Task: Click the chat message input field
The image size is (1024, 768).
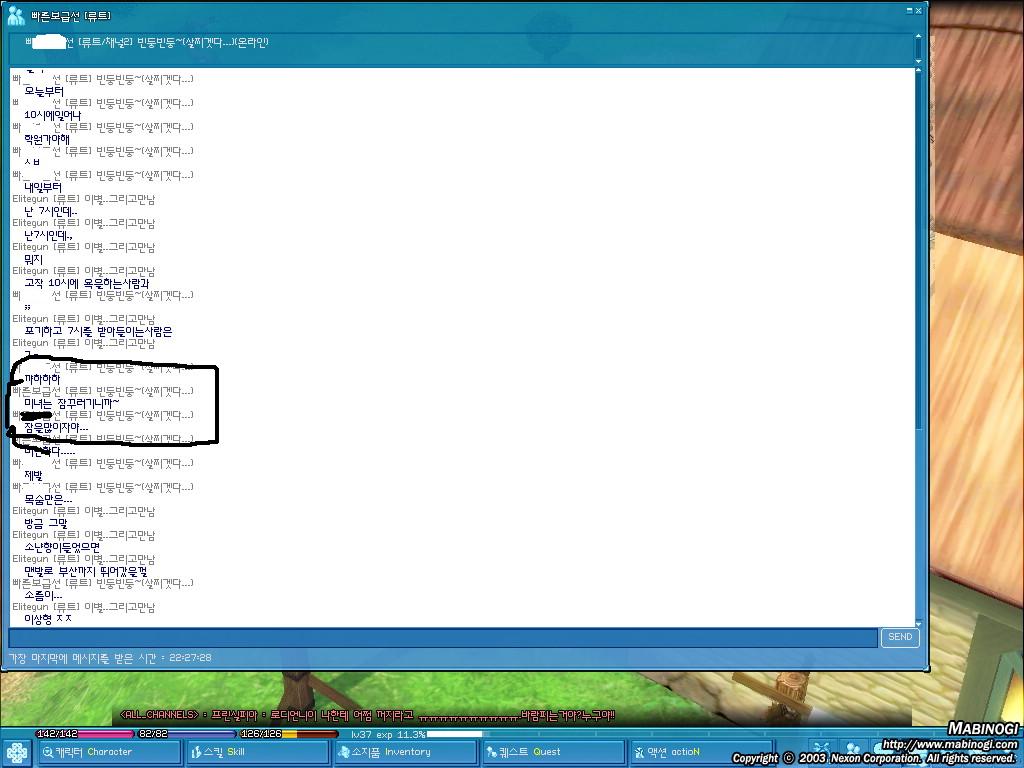Action: [x=442, y=637]
